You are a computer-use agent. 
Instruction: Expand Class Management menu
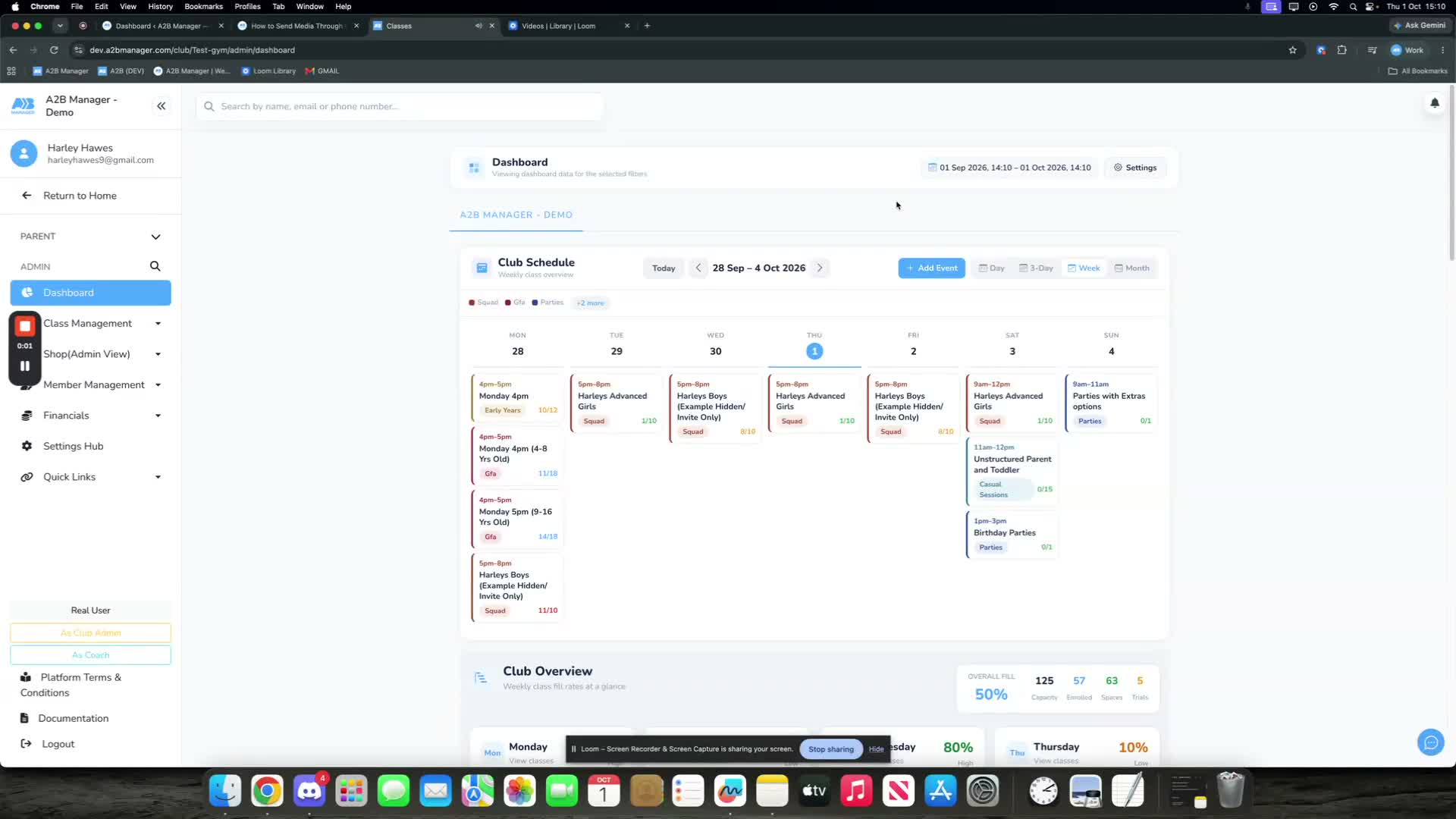pos(158,324)
